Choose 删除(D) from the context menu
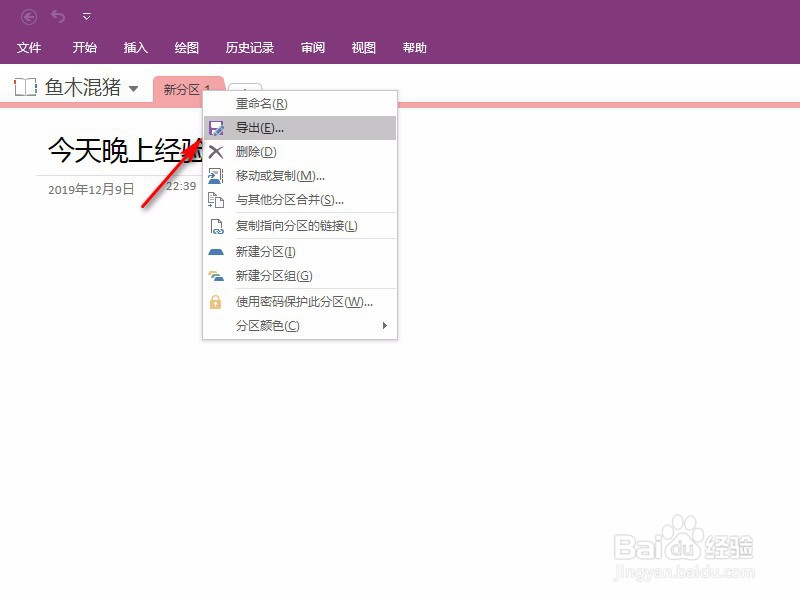 coord(300,152)
